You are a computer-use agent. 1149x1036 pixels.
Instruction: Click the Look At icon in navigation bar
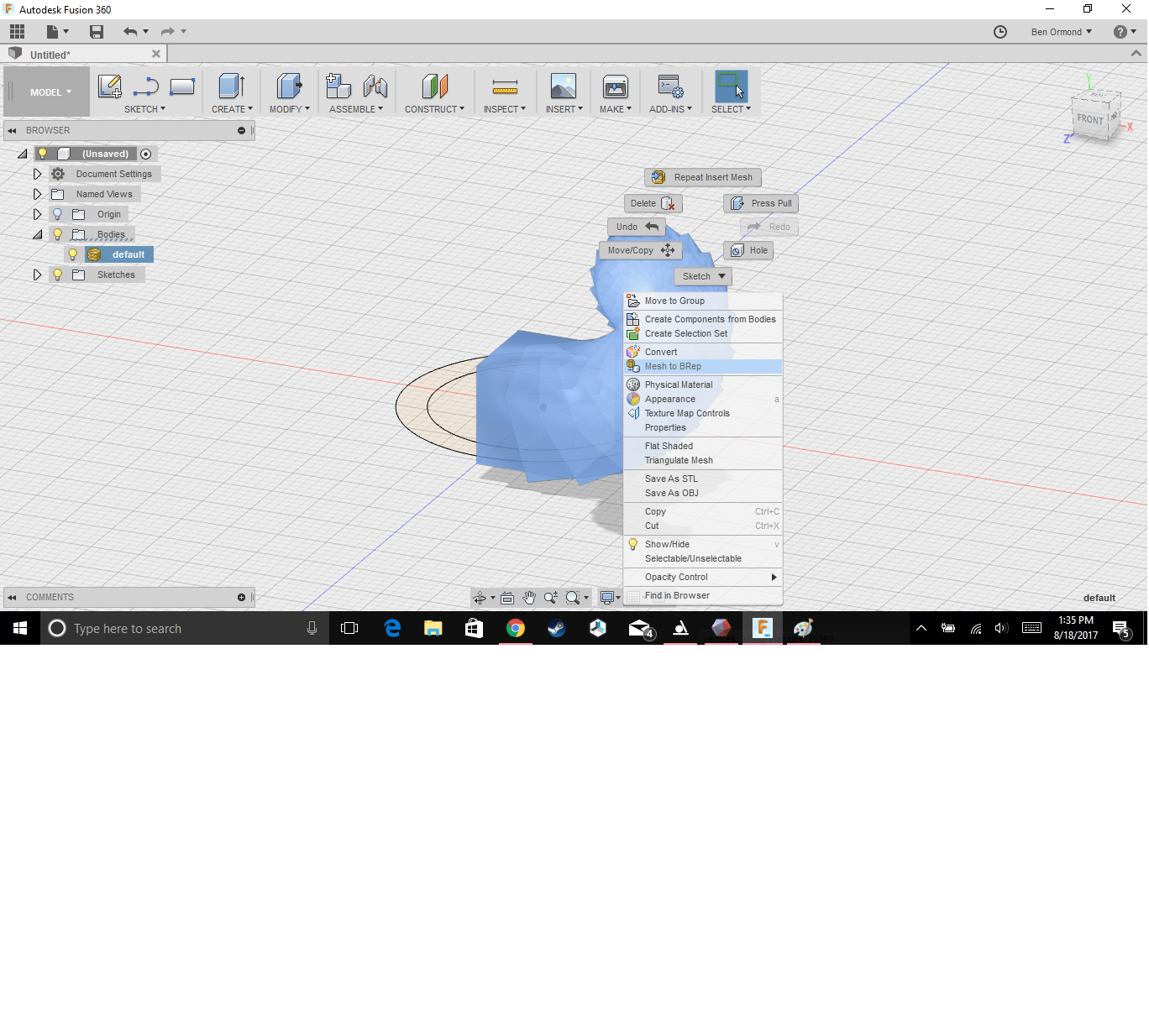coord(507,598)
